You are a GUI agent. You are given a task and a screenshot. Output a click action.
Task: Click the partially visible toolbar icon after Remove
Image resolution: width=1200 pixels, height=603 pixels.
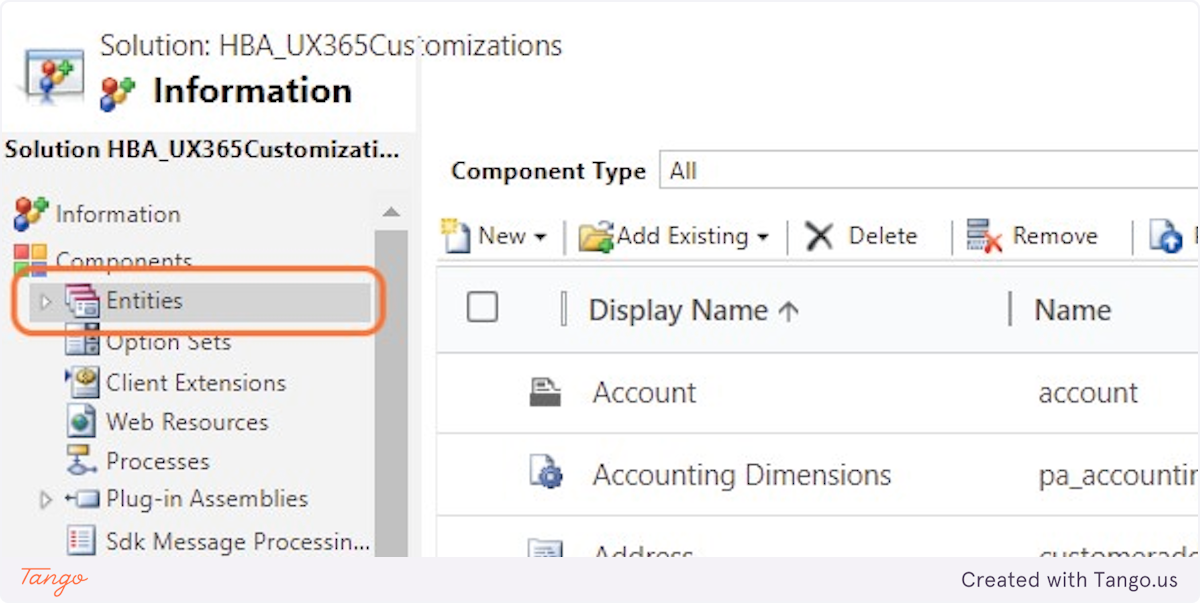[x=1166, y=237]
